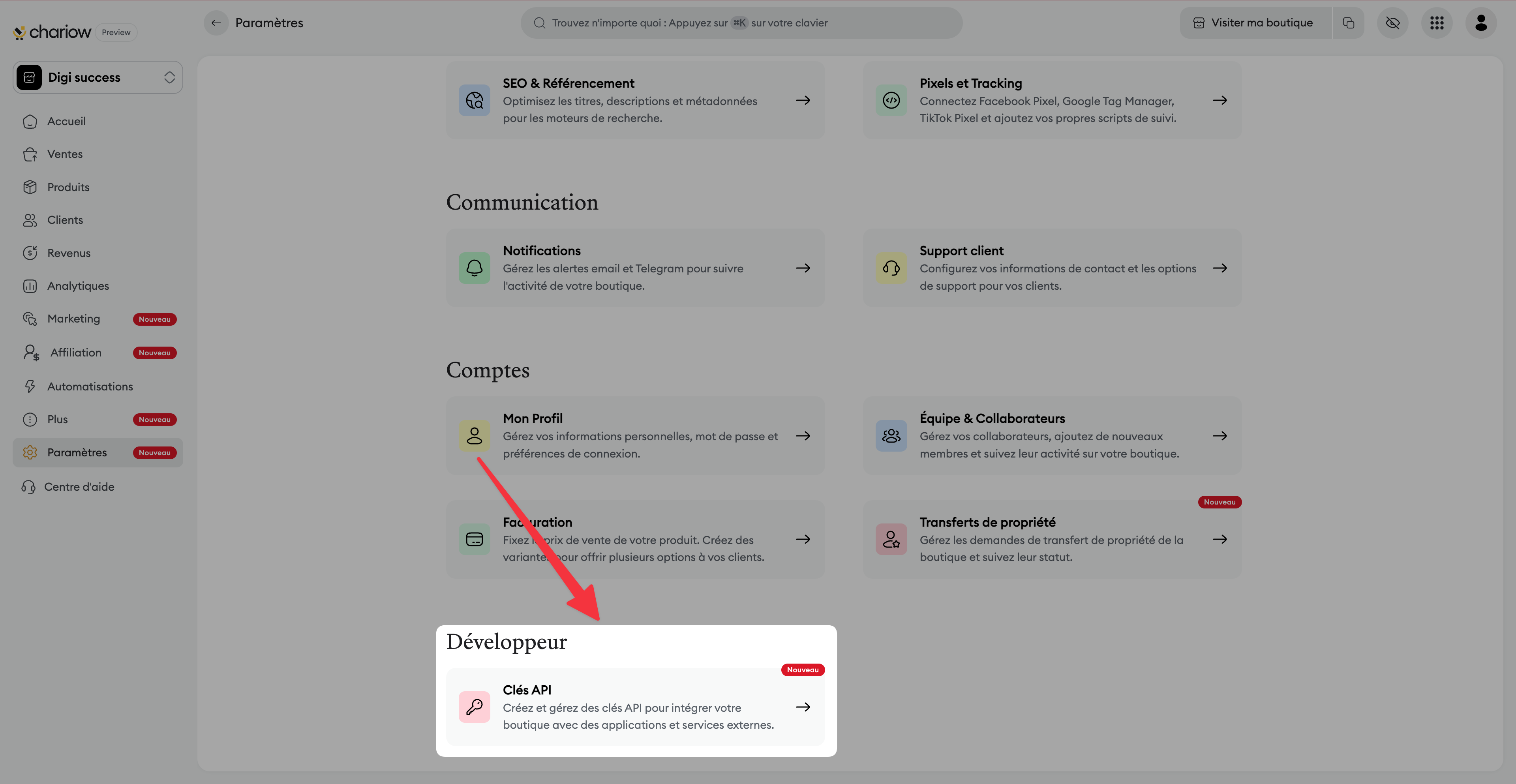1516x784 pixels.
Task: Click the Notifications bell icon
Action: click(x=474, y=268)
